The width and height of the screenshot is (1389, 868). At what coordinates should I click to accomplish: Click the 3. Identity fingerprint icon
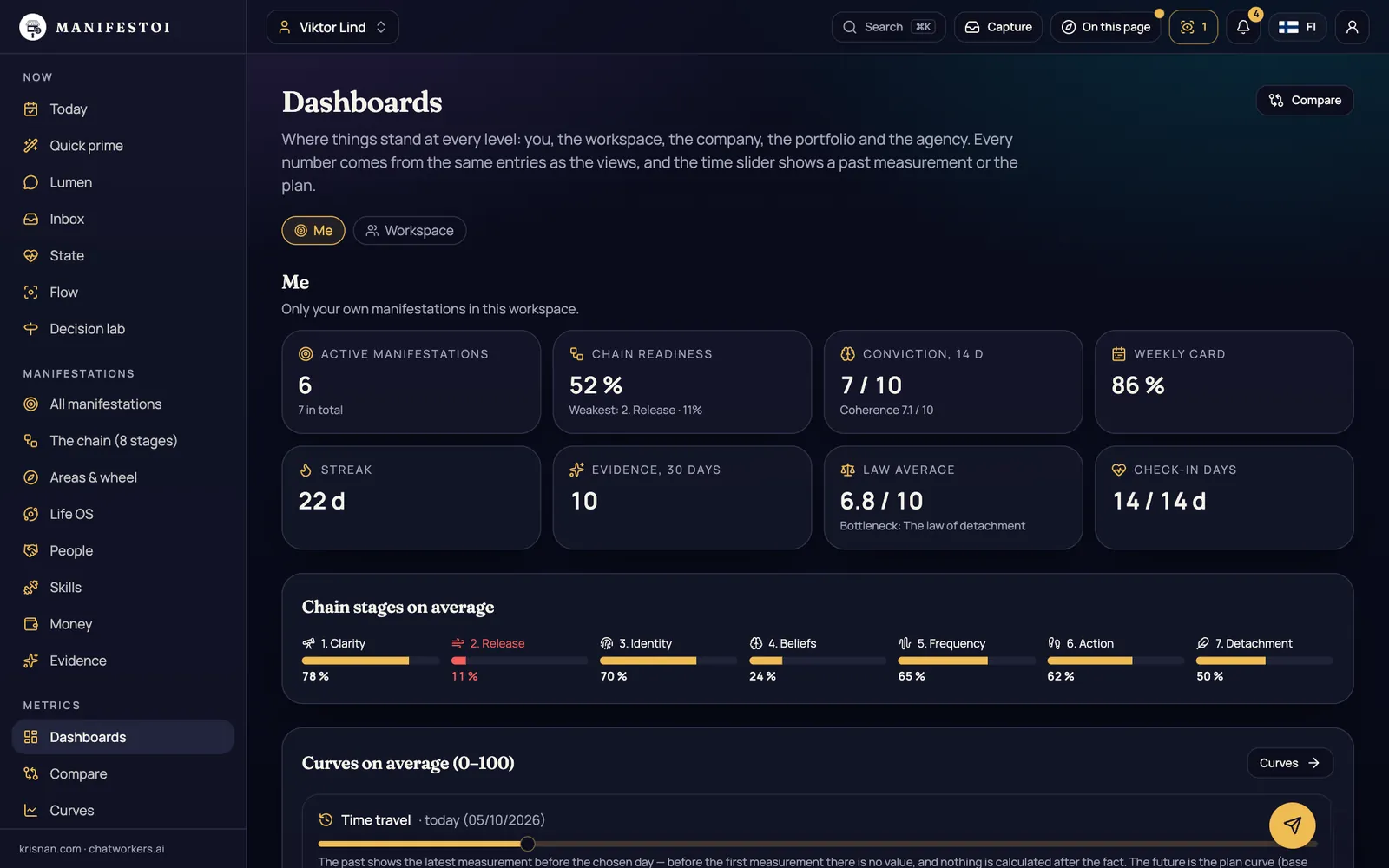(x=607, y=643)
